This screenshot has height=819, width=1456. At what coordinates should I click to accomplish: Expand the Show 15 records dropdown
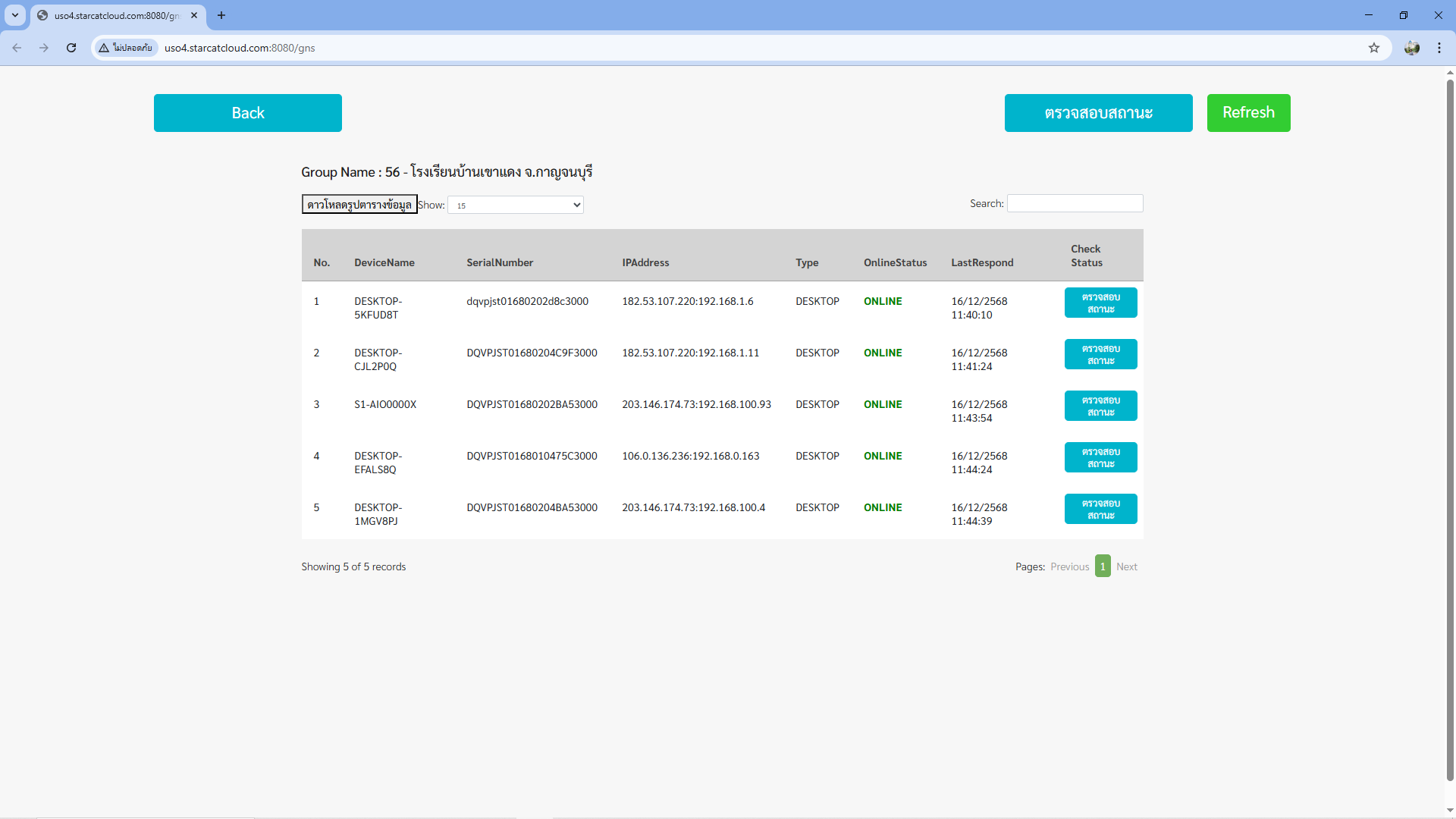pos(516,205)
